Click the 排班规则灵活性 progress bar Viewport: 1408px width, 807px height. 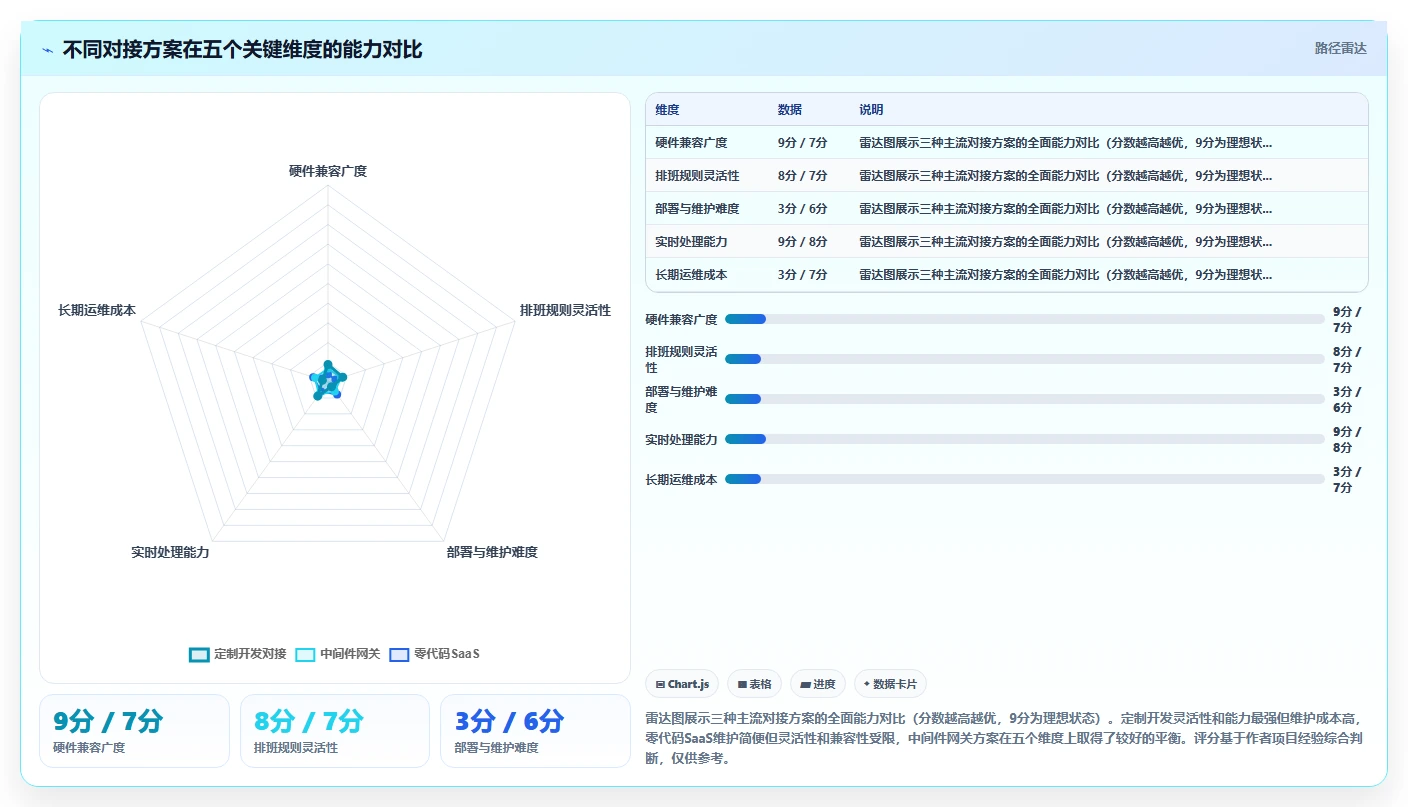pos(1025,359)
